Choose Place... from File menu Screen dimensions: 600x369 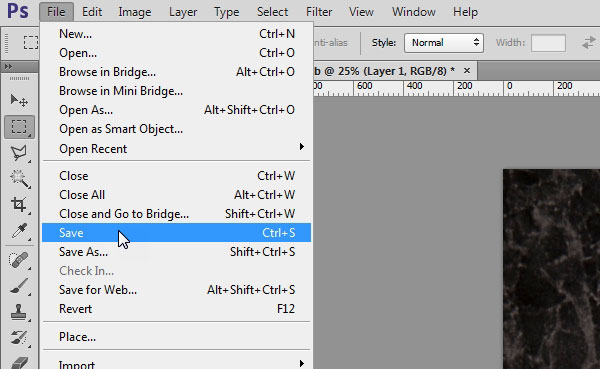(x=176, y=337)
